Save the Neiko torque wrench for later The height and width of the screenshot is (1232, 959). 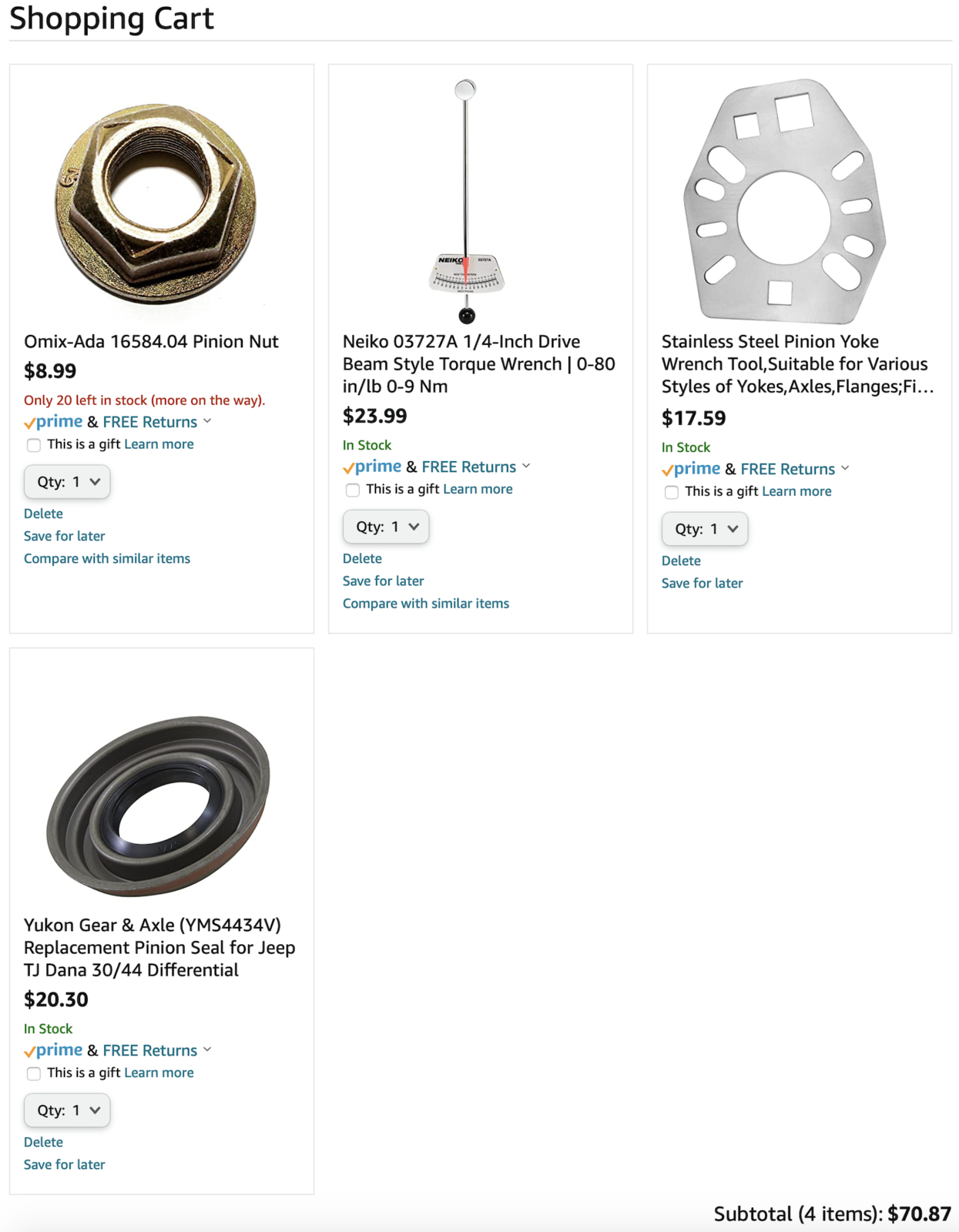[383, 581]
